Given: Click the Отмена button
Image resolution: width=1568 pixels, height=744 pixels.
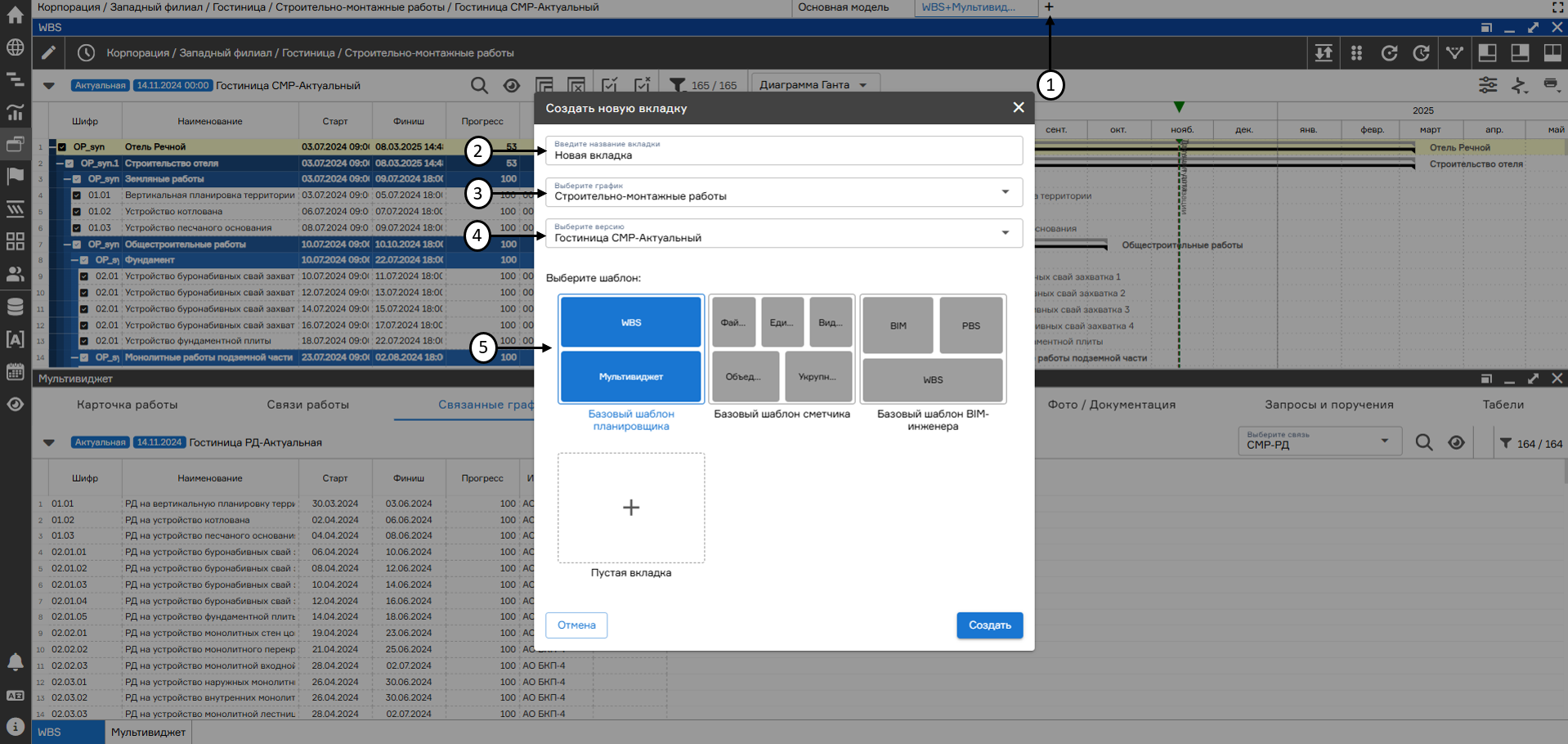Looking at the screenshot, I should [576, 625].
